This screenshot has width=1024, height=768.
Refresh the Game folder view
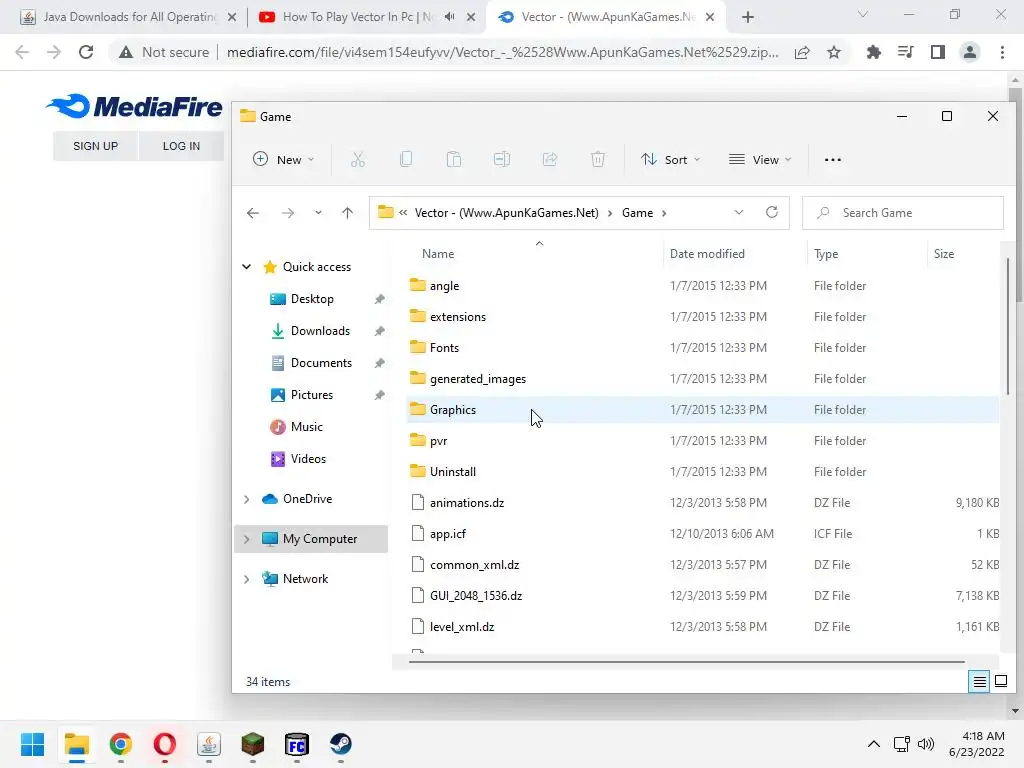pos(771,212)
